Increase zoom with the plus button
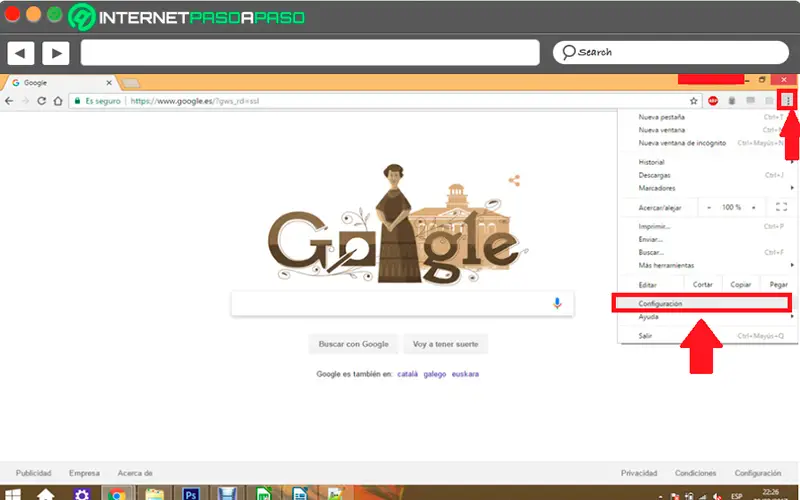This screenshot has height=500, width=800. click(x=754, y=207)
